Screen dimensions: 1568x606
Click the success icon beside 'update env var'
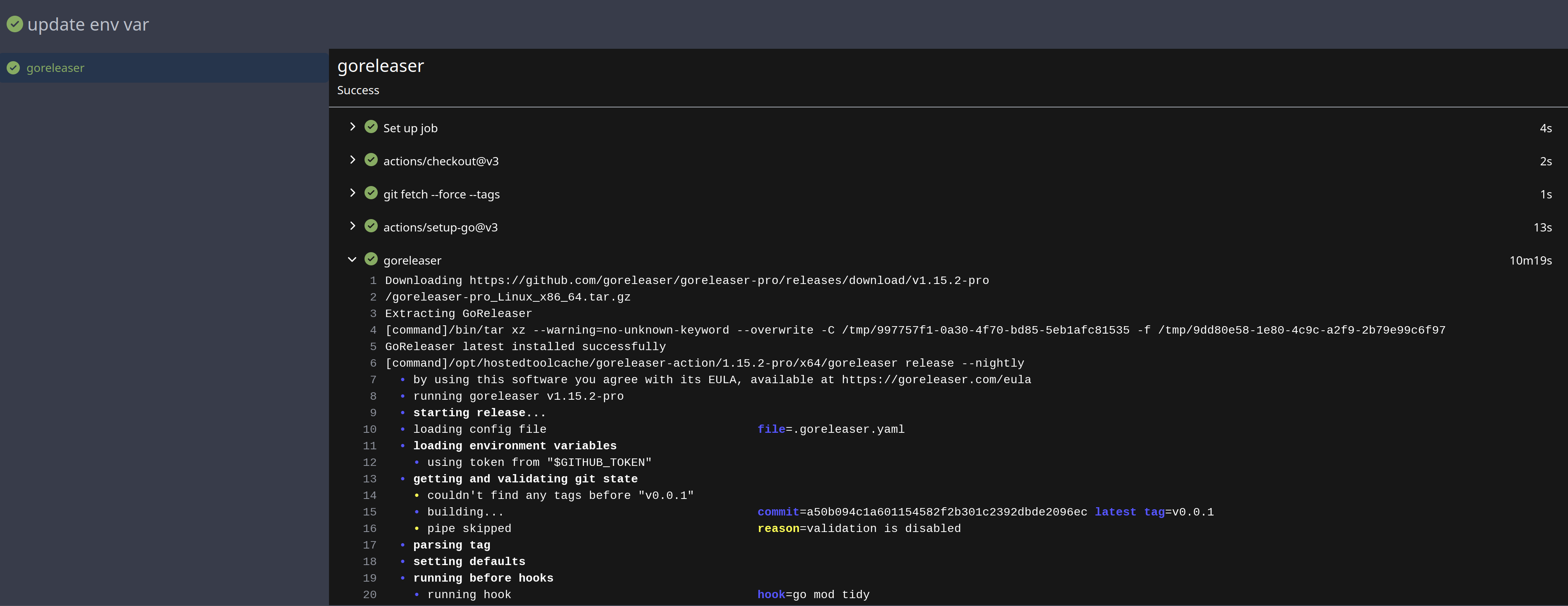(14, 24)
